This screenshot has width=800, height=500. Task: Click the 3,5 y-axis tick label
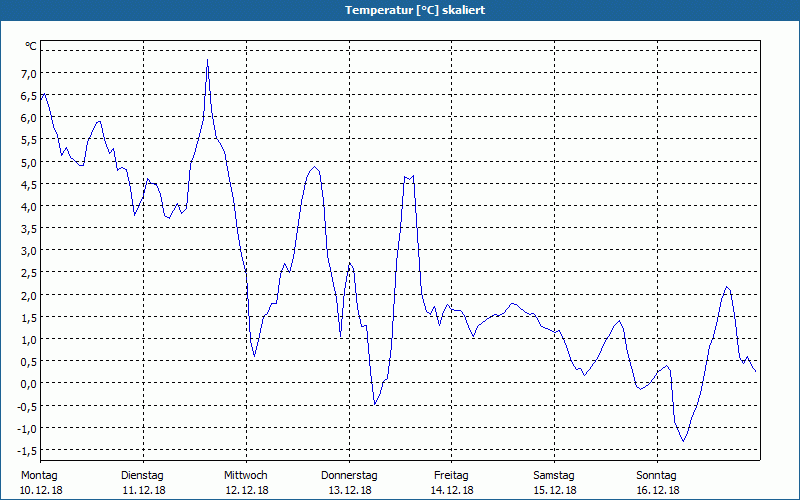click(29, 228)
